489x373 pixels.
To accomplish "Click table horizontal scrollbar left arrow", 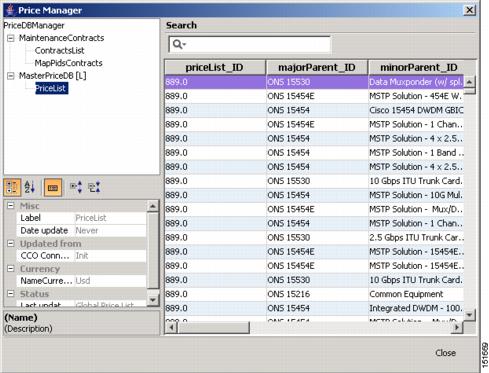I will tap(172, 328).
